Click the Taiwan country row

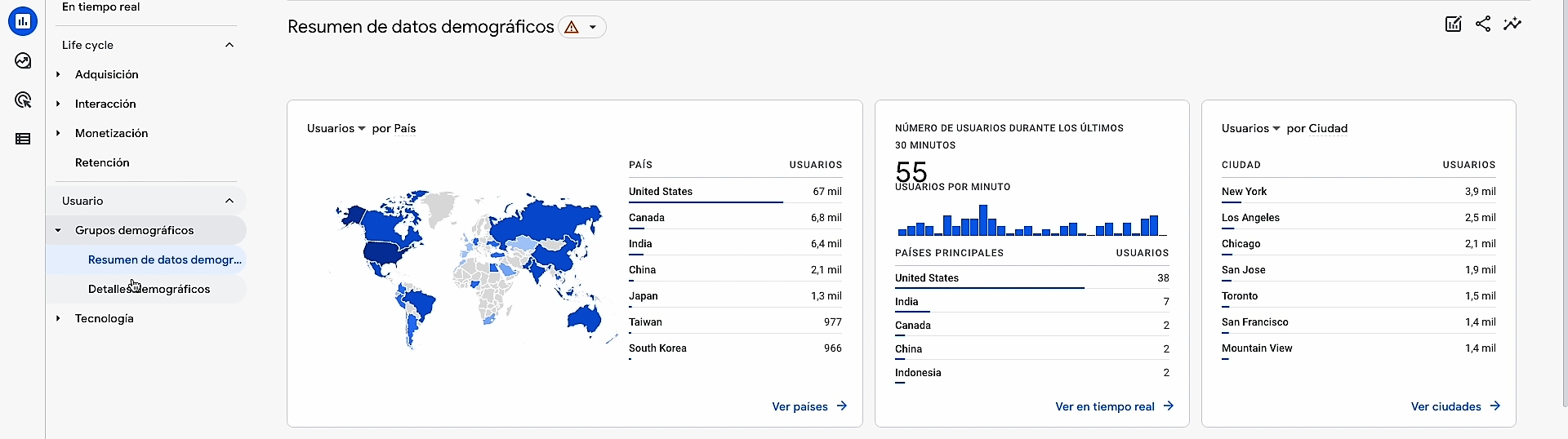coord(735,322)
